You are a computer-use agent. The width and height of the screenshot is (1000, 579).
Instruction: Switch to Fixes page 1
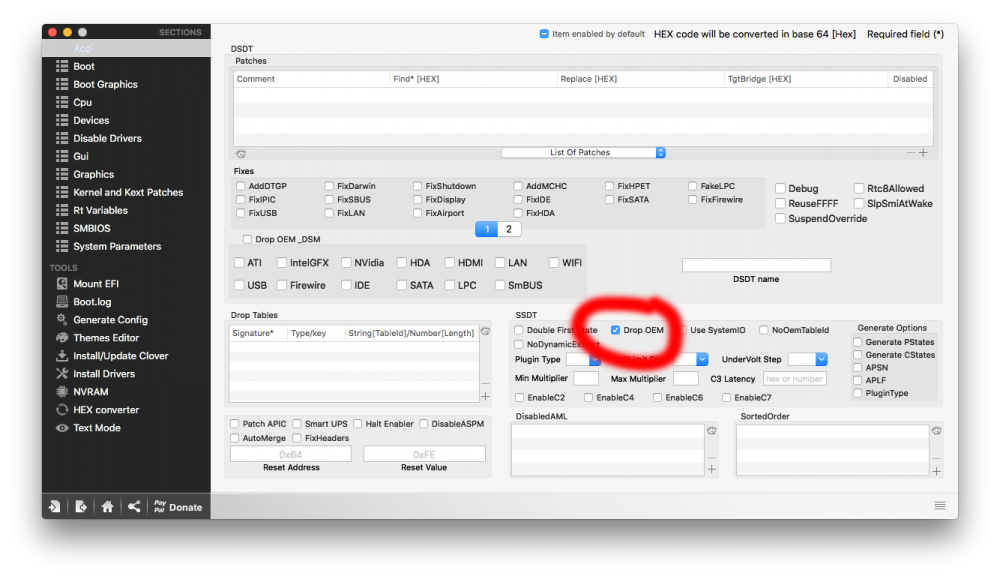[487, 229]
